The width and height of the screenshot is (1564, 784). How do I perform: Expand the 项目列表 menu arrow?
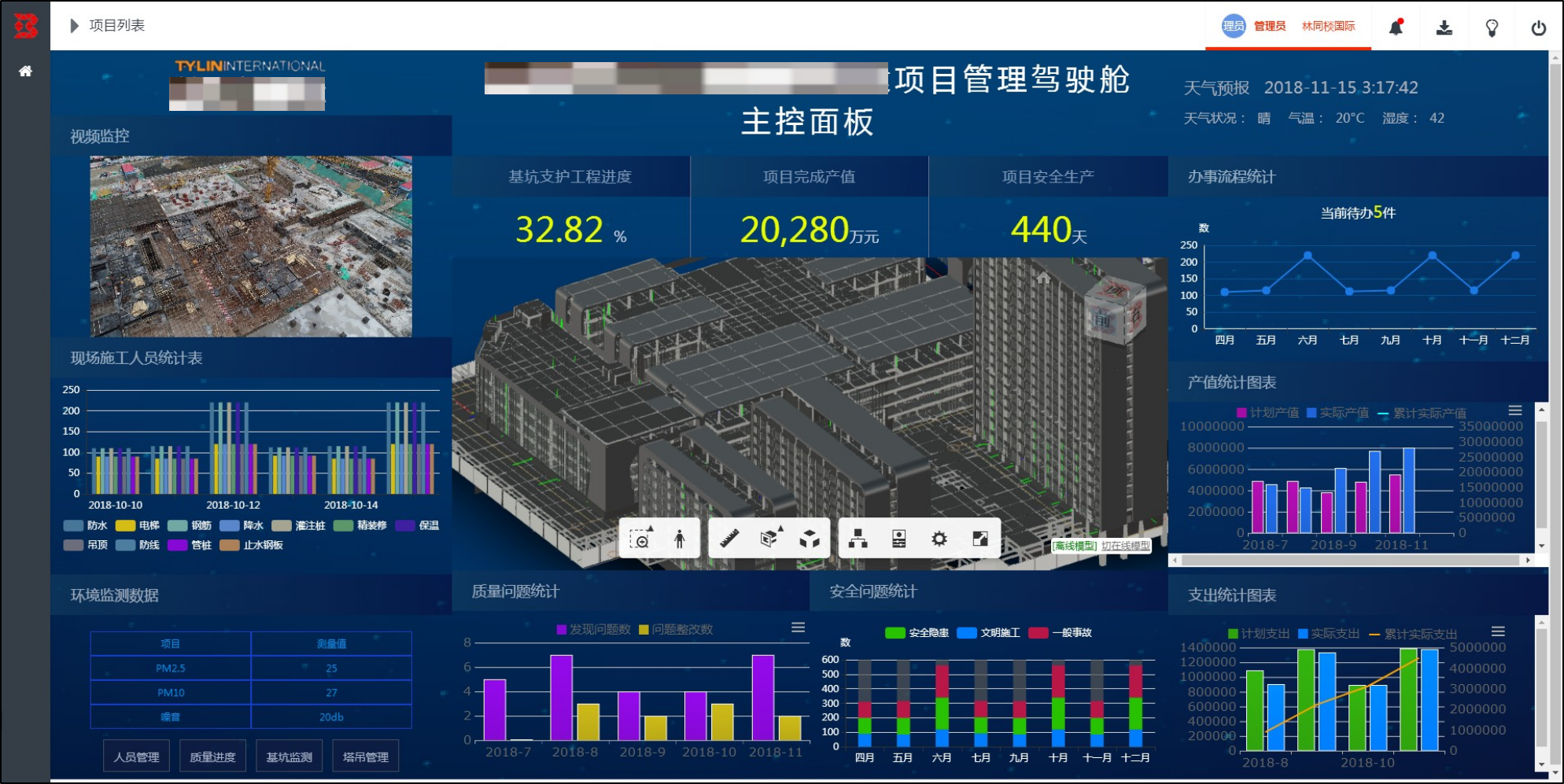(x=74, y=26)
